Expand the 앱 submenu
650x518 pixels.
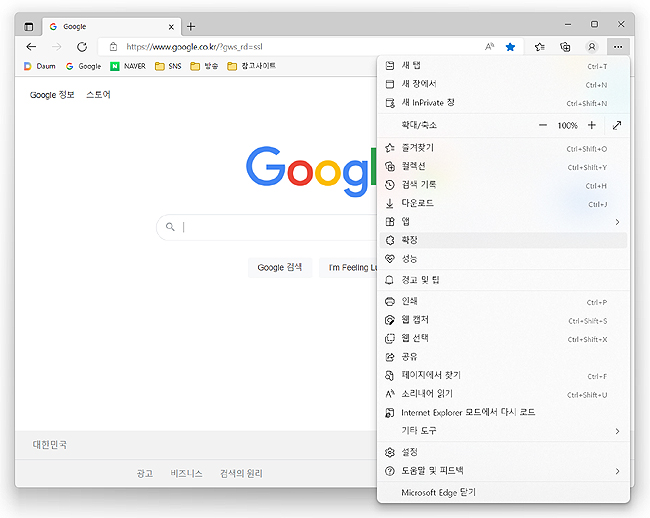point(503,222)
